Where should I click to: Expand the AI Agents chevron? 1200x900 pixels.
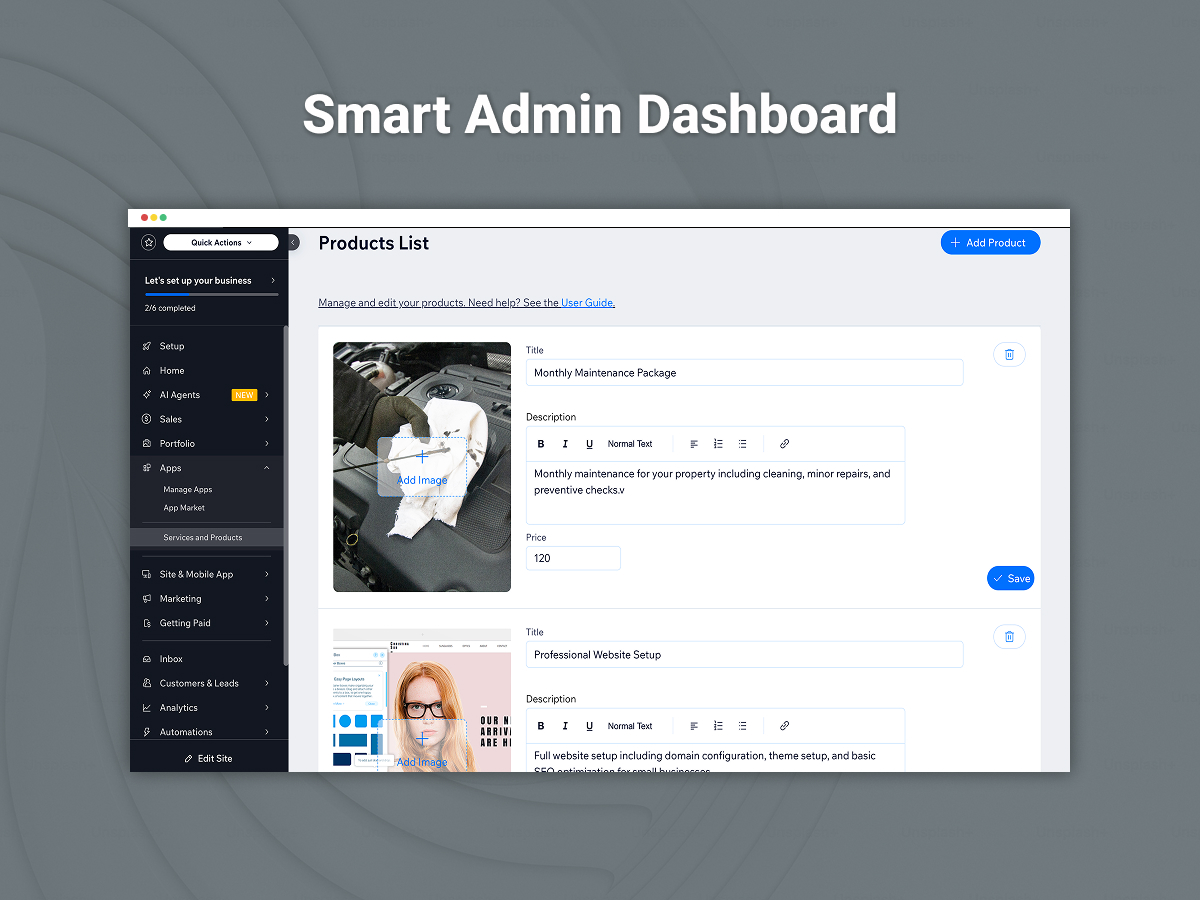click(x=267, y=395)
